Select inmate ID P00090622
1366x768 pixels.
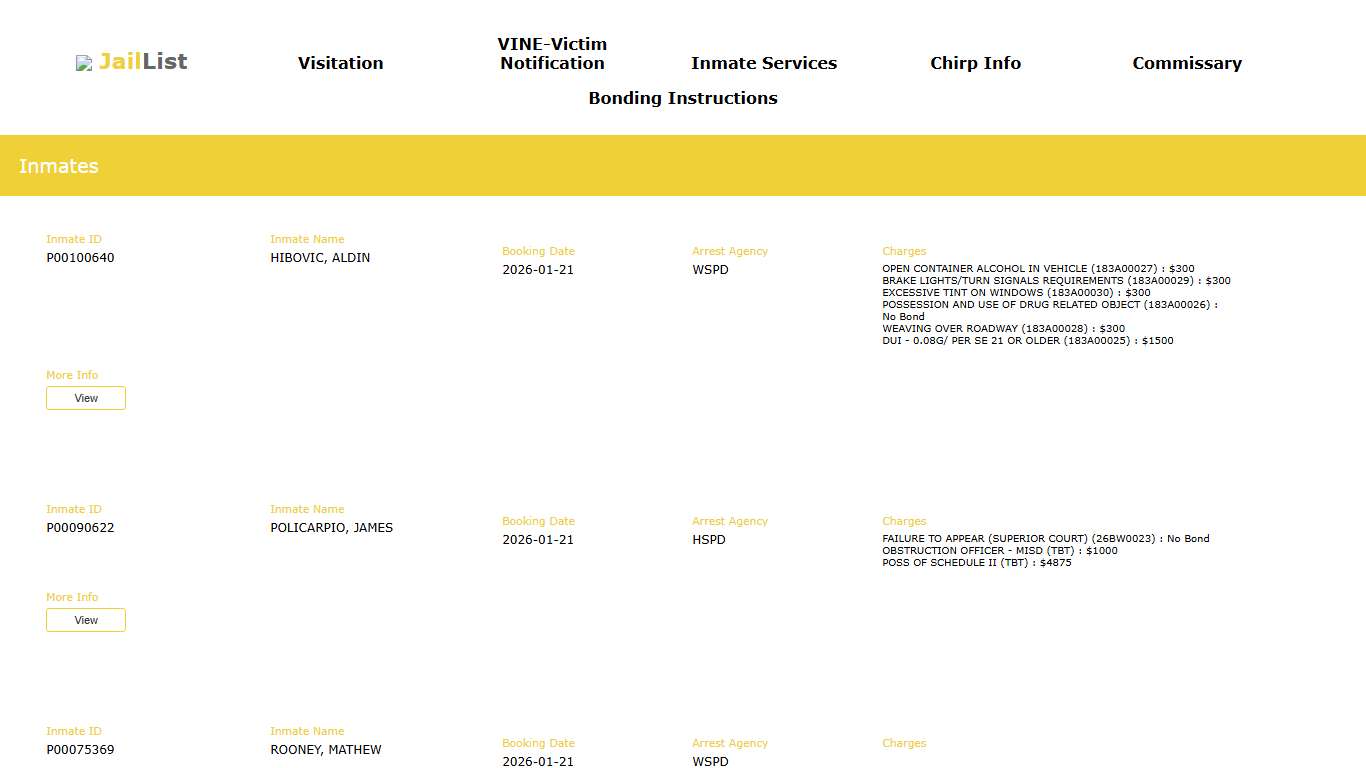80,528
